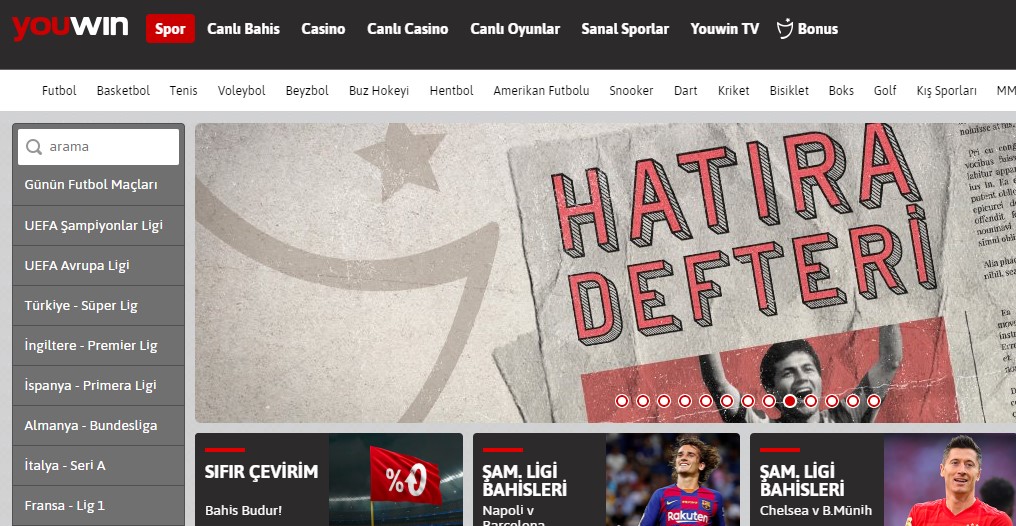
Task: Open the Chelsea v B.Münih bets card
Action: tap(883, 479)
